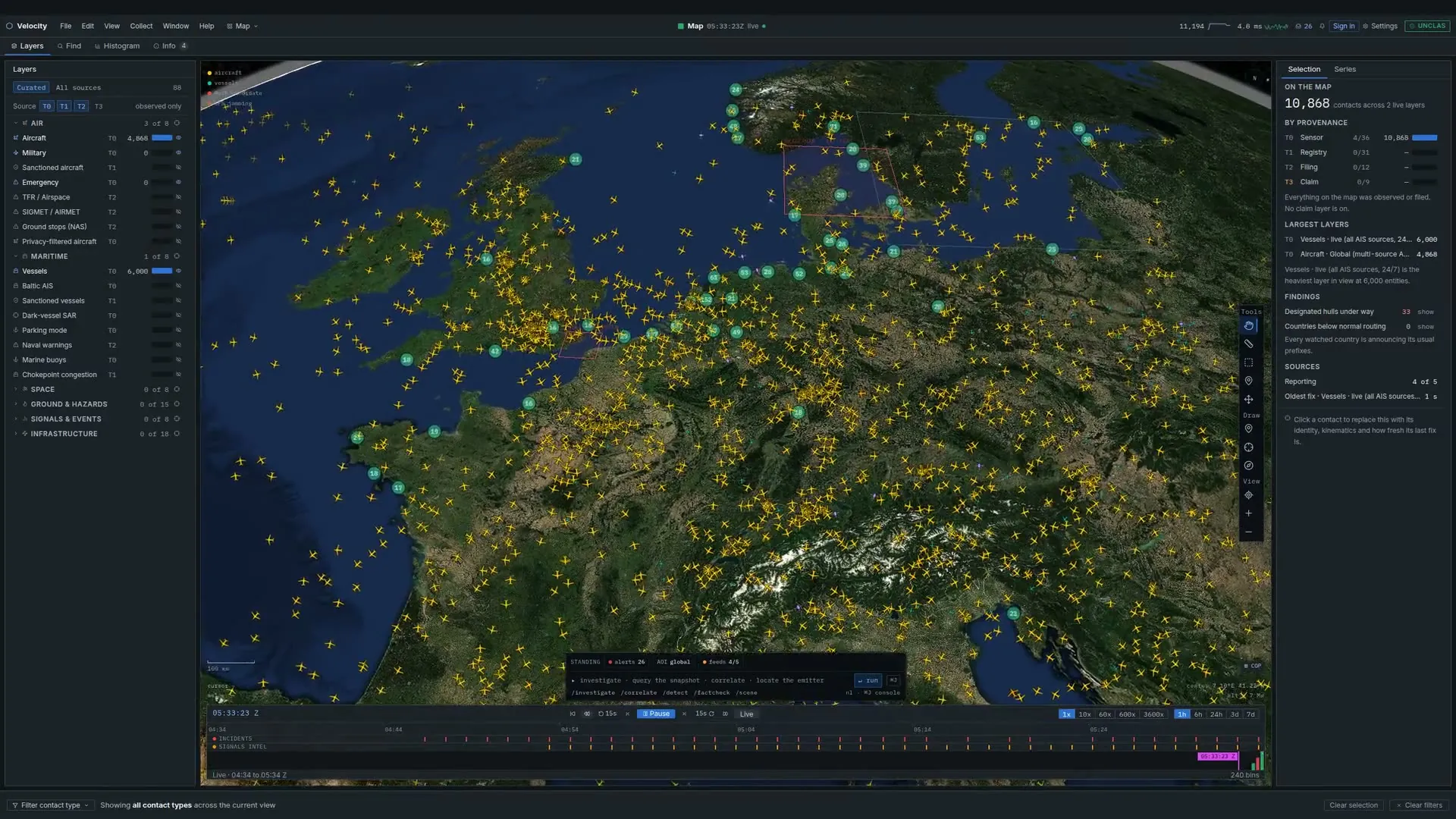
Task: Hide the Aircraft layer eye toggle
Action: pyautogui.click(x=179, y=138)
